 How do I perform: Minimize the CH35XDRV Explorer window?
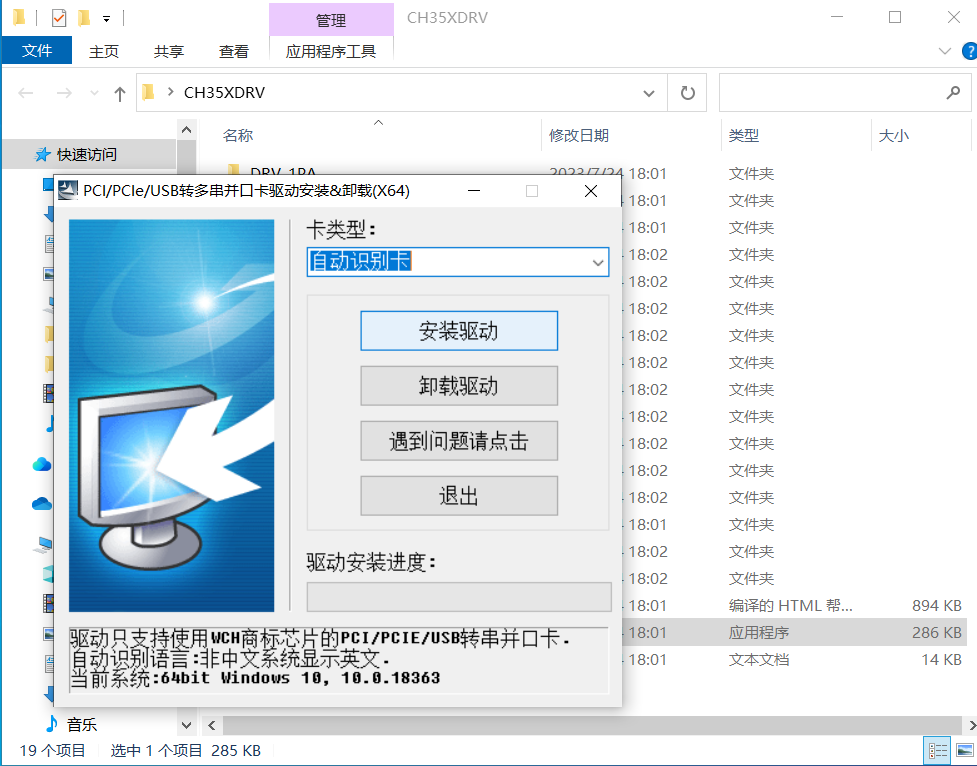[x=837, y=17]
